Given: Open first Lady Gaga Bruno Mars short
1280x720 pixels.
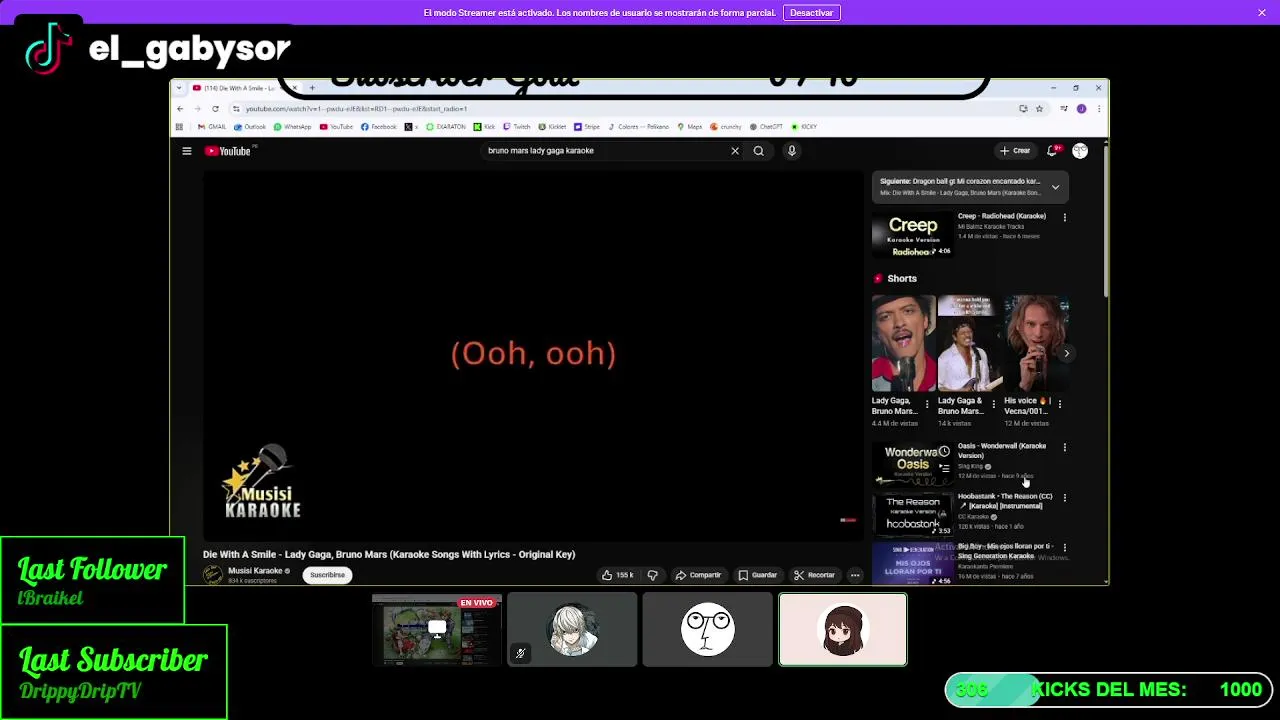Looking at the screenshot, I should tap(903, 343).
